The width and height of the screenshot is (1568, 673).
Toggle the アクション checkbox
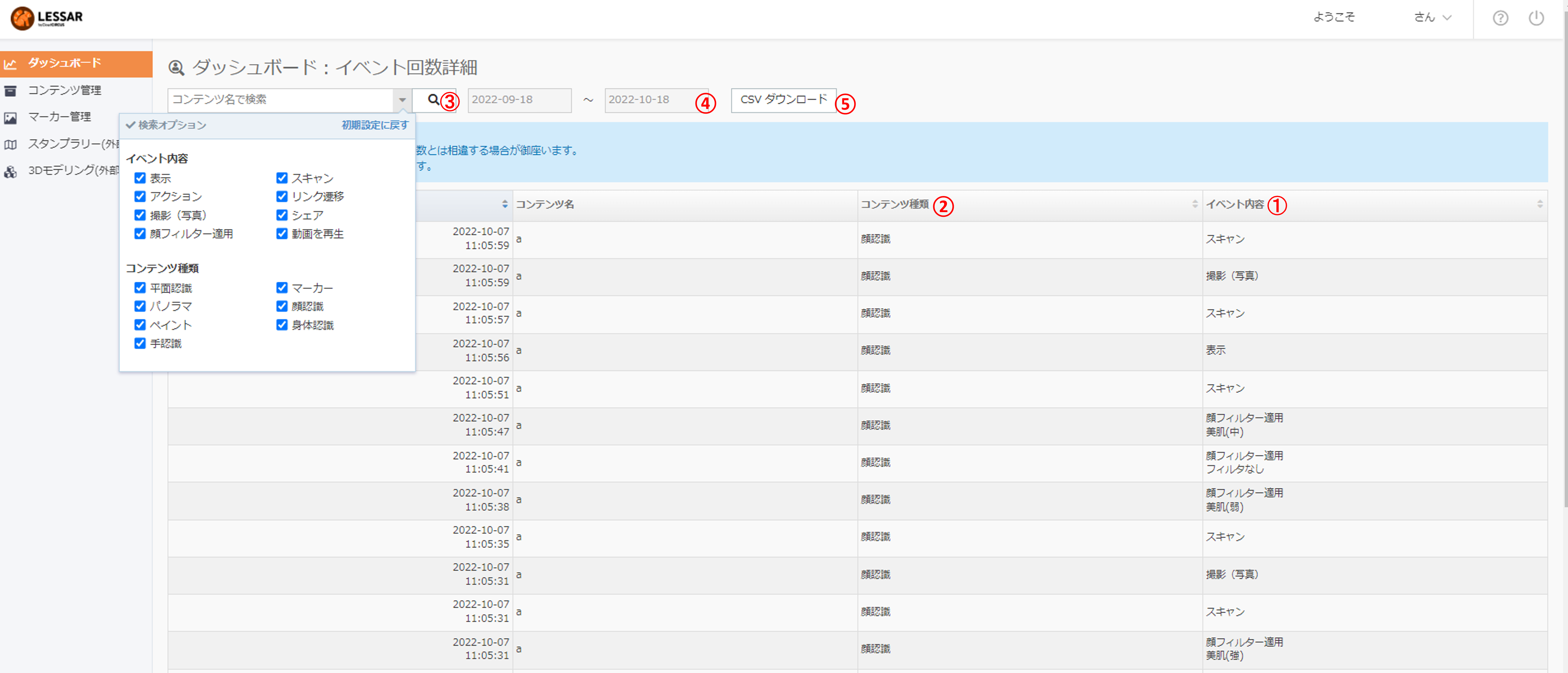[140, 196]
